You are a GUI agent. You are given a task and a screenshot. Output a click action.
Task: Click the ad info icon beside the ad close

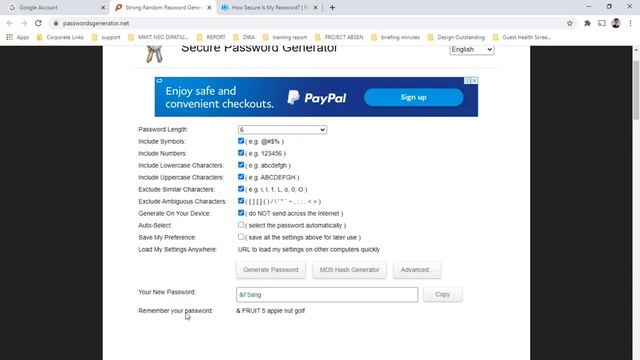[x=467, y=80]
